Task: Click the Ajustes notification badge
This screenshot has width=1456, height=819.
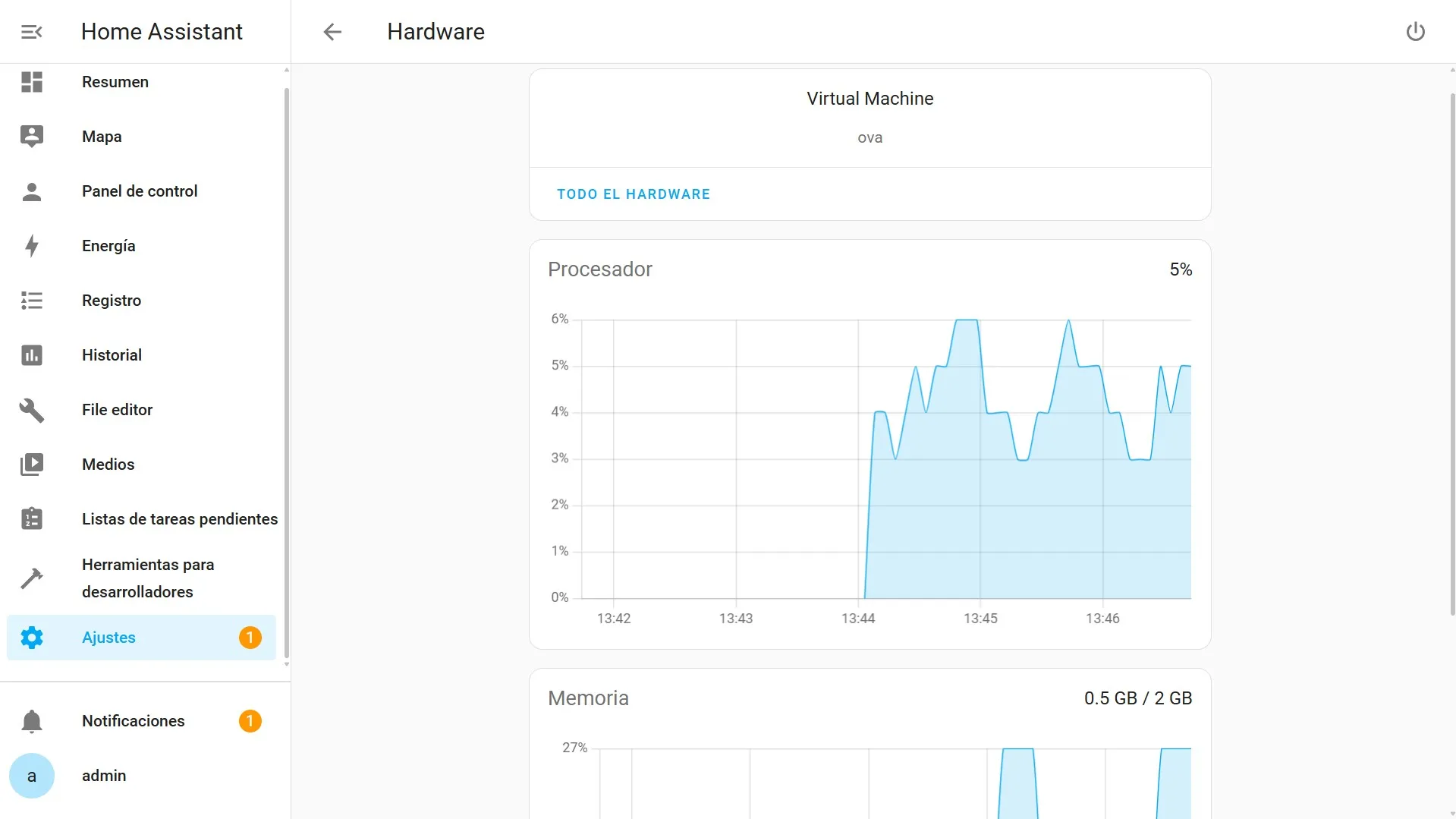Action: coord(250,638)
